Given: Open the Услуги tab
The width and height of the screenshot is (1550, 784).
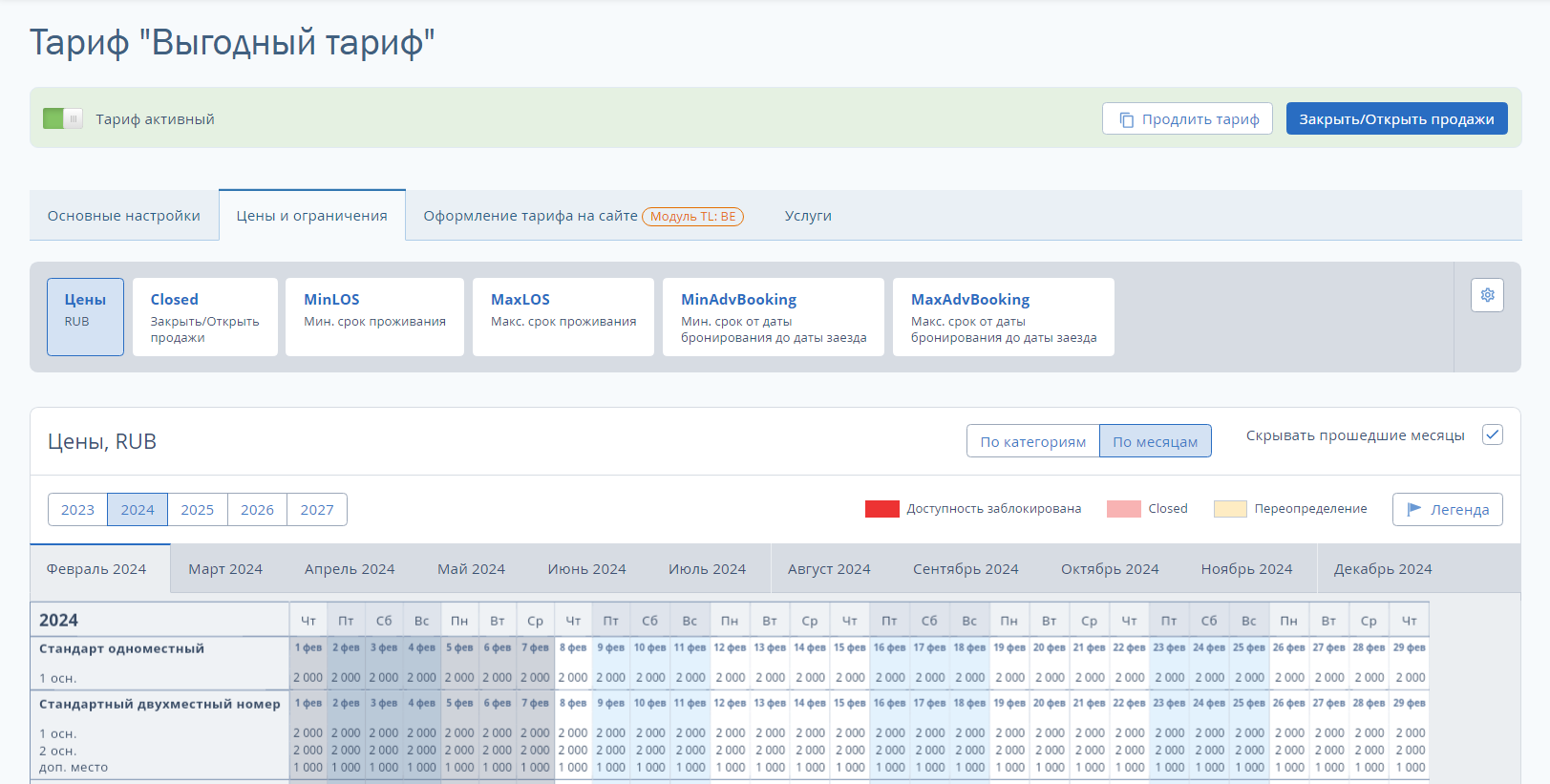Looking at the screenshot, I should pos(808,216).
